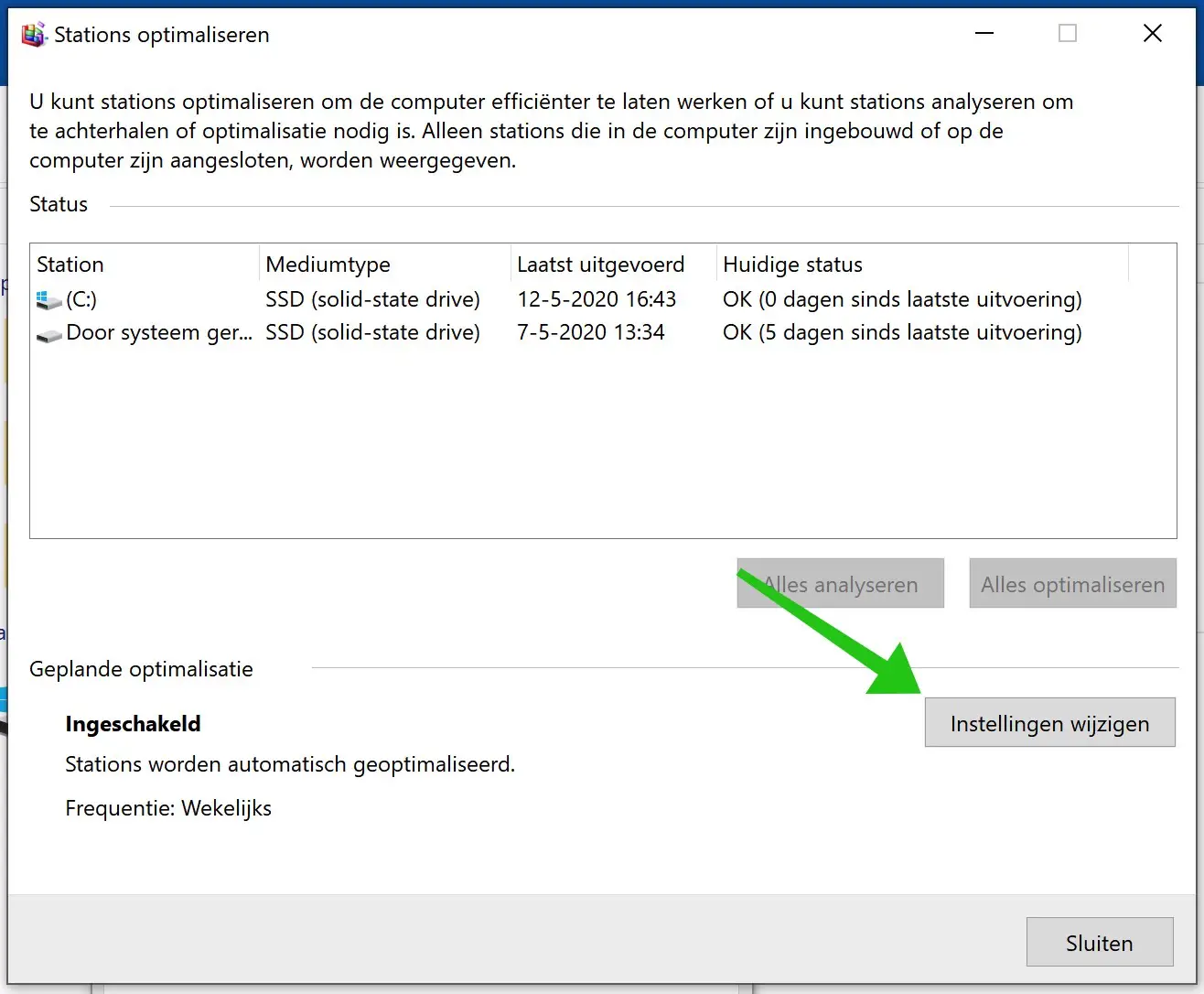
Task: Click 'OK (0 dagen sinds laatste uitvoering)'
Action: pyautogui.click(x=902, y=299)
